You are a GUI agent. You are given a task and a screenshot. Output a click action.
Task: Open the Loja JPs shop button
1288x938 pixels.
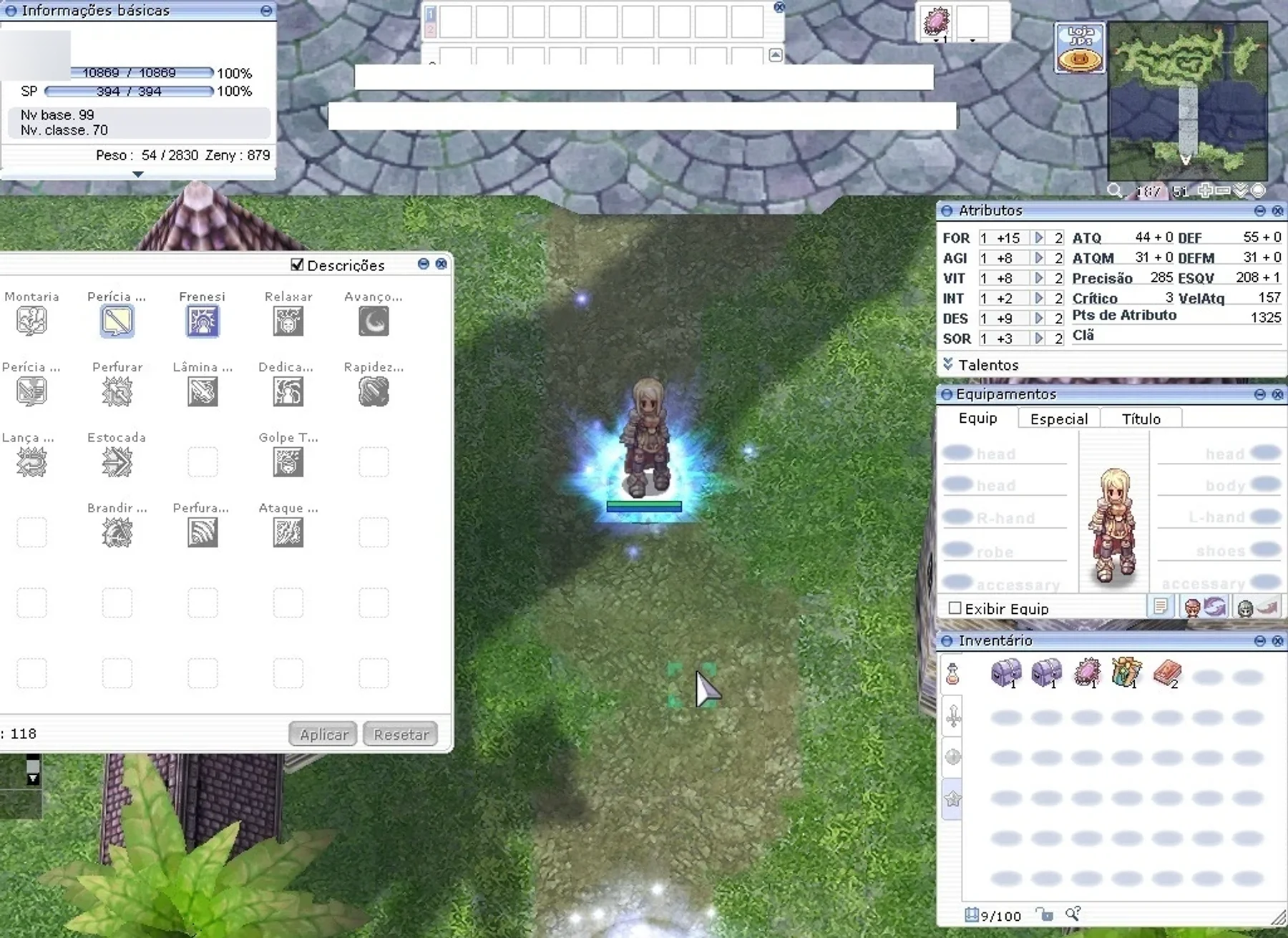pyautogui.click(x=1080, y=48)
